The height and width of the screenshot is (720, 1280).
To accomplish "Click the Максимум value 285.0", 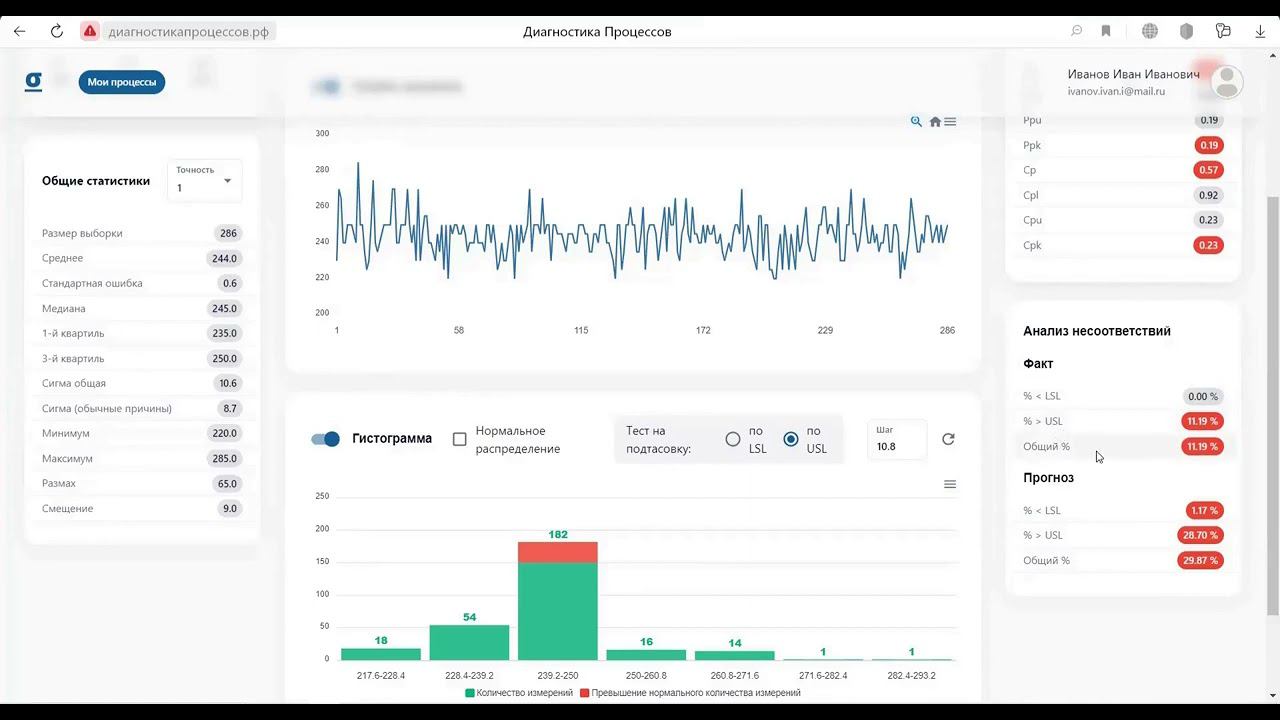I will tap(225, 458).
